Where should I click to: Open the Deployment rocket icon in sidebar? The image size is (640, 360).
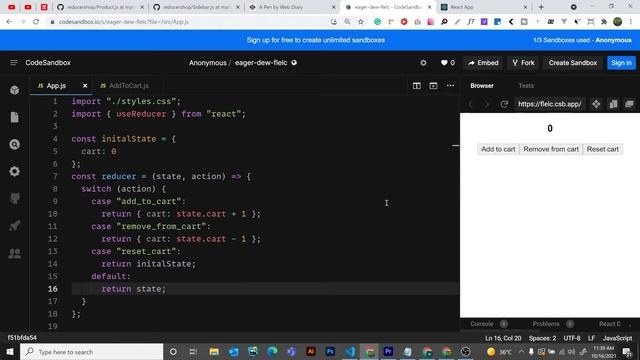point(15,225)
